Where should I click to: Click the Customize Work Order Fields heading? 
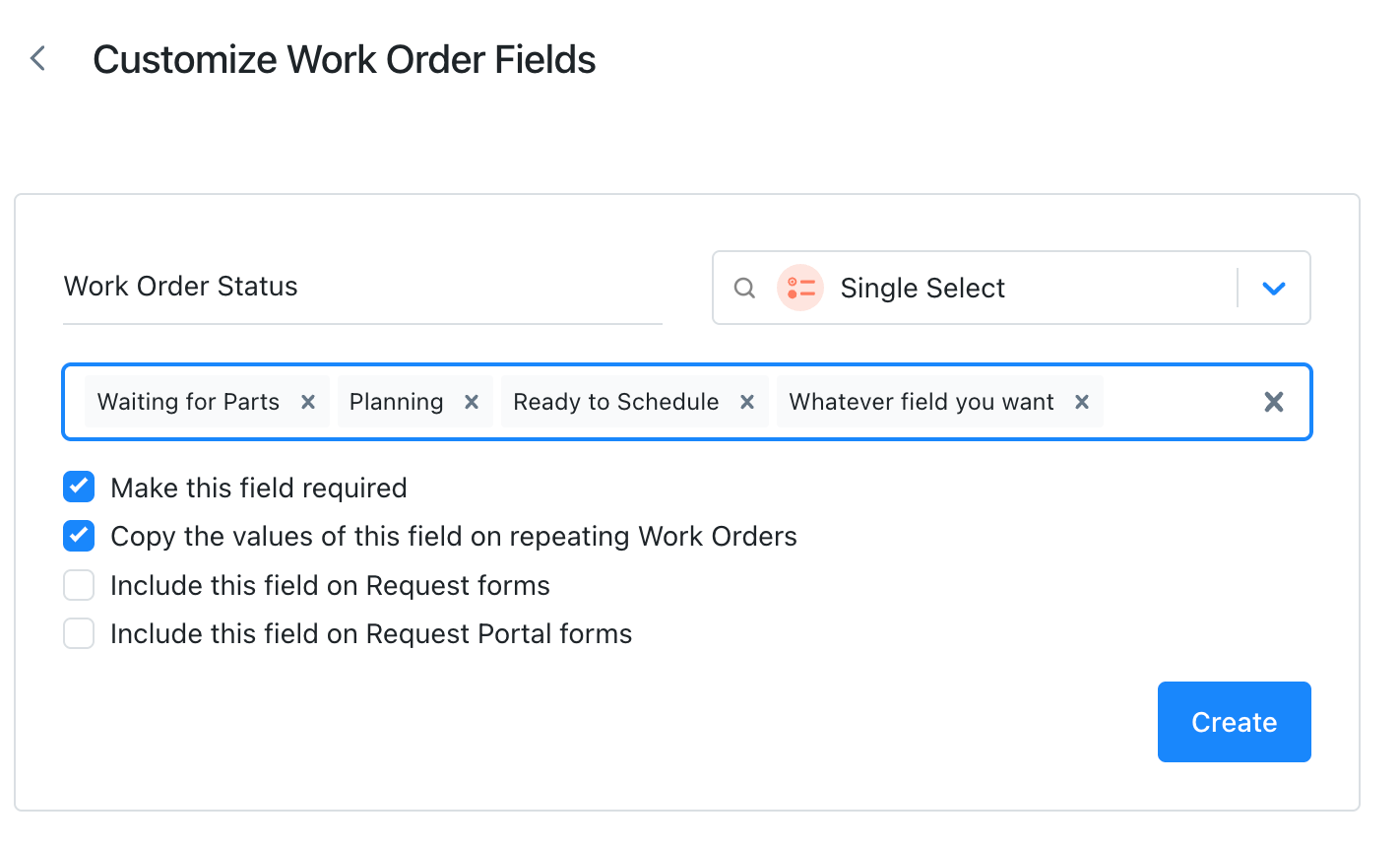pos(345,59)
